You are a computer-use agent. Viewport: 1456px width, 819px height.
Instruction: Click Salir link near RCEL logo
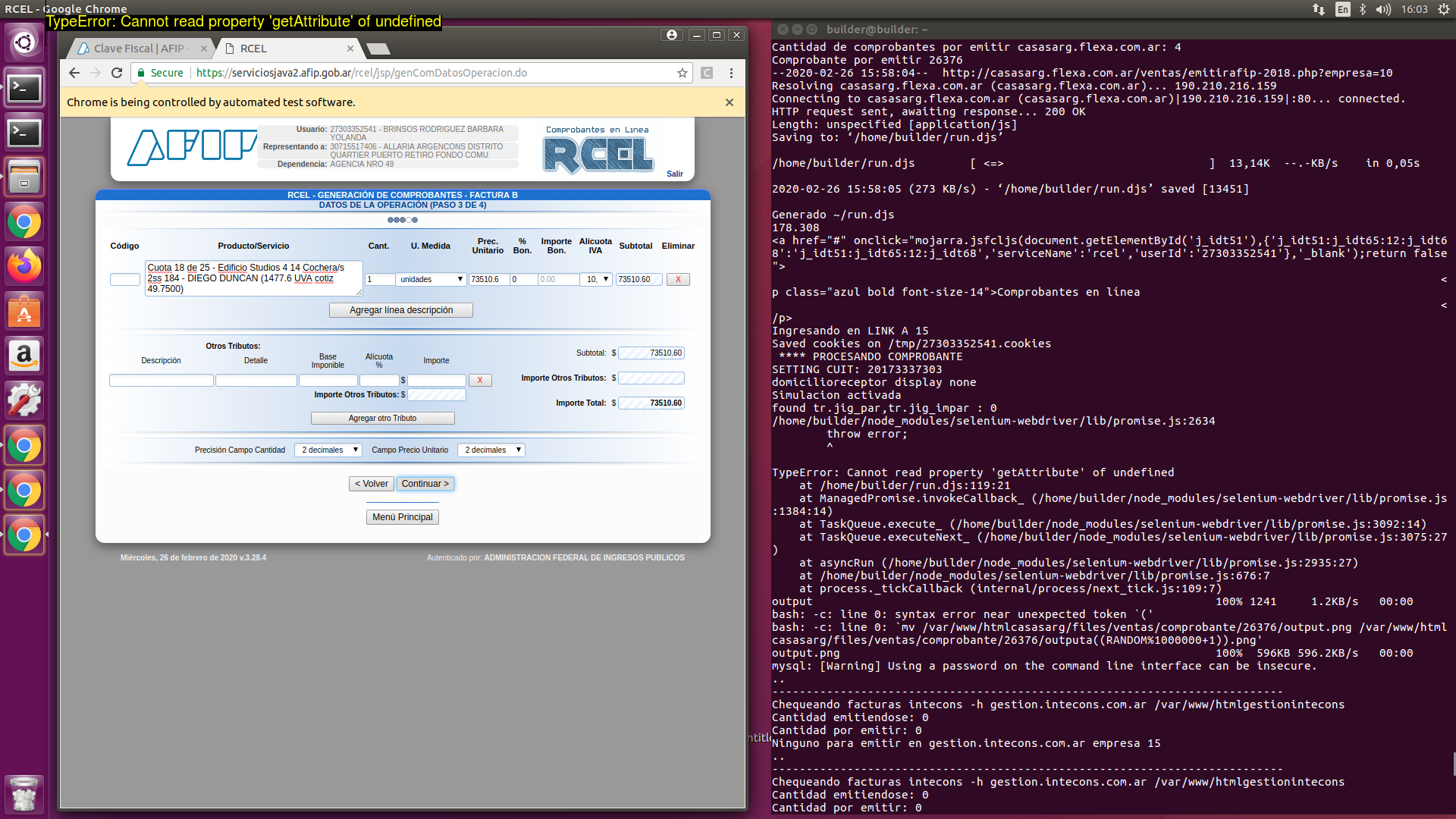(675, 174)
